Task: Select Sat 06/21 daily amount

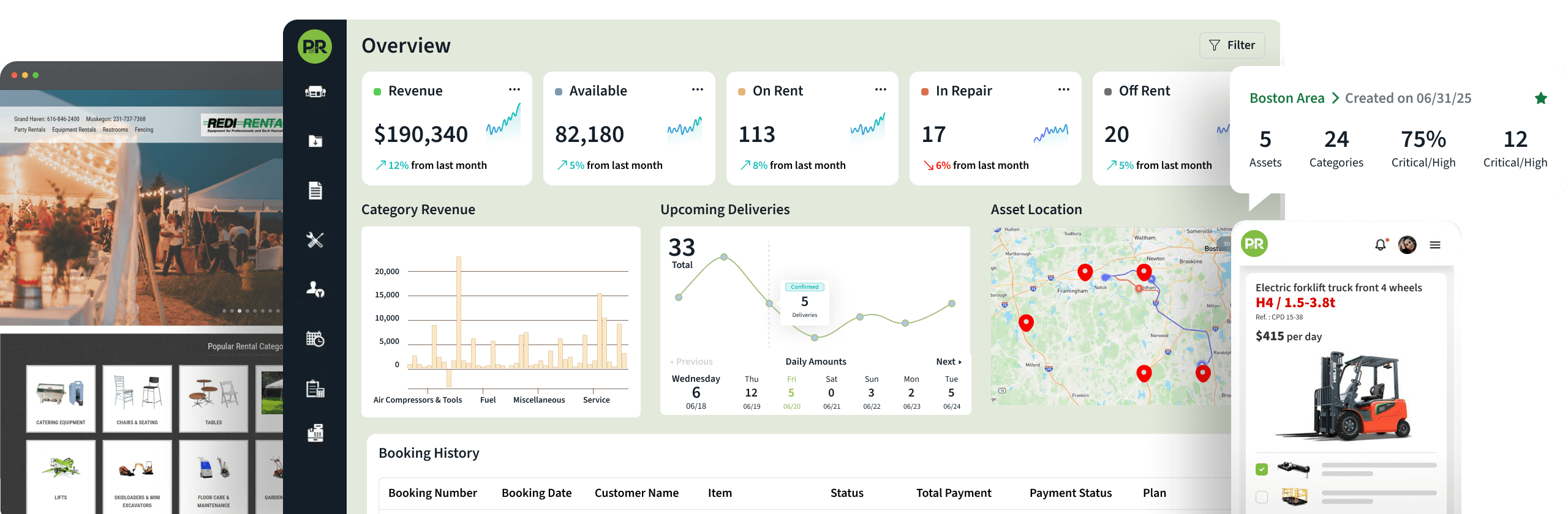Action: coord(831,393)
